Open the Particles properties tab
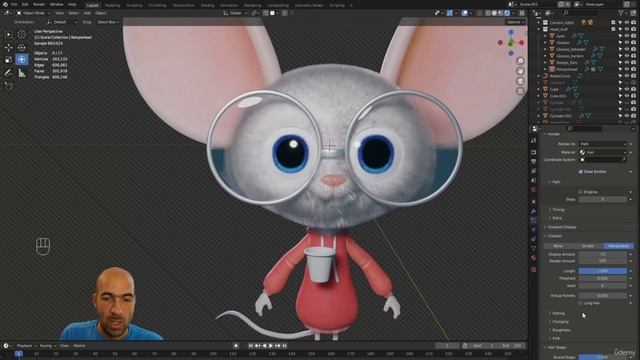Image resolution: width=640 pixels, height=360 pixels. pyautogui.click(x=533, y=220)
